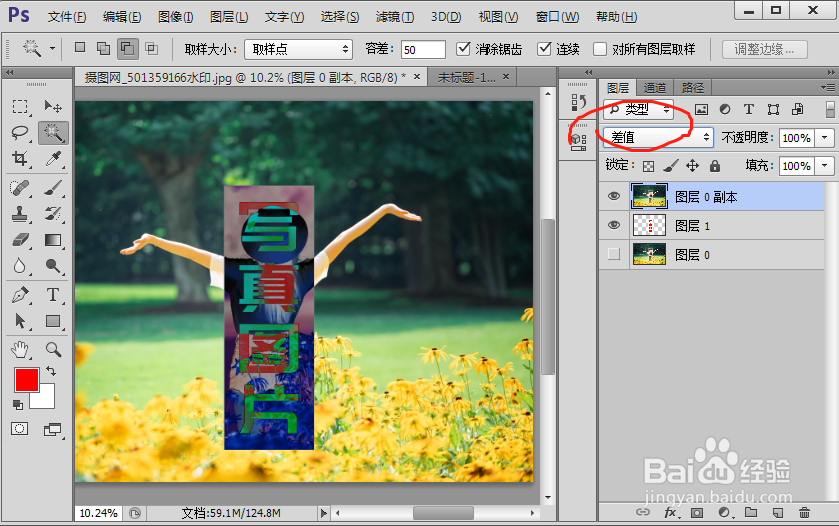Select the Pen tool

coord(20,295)
